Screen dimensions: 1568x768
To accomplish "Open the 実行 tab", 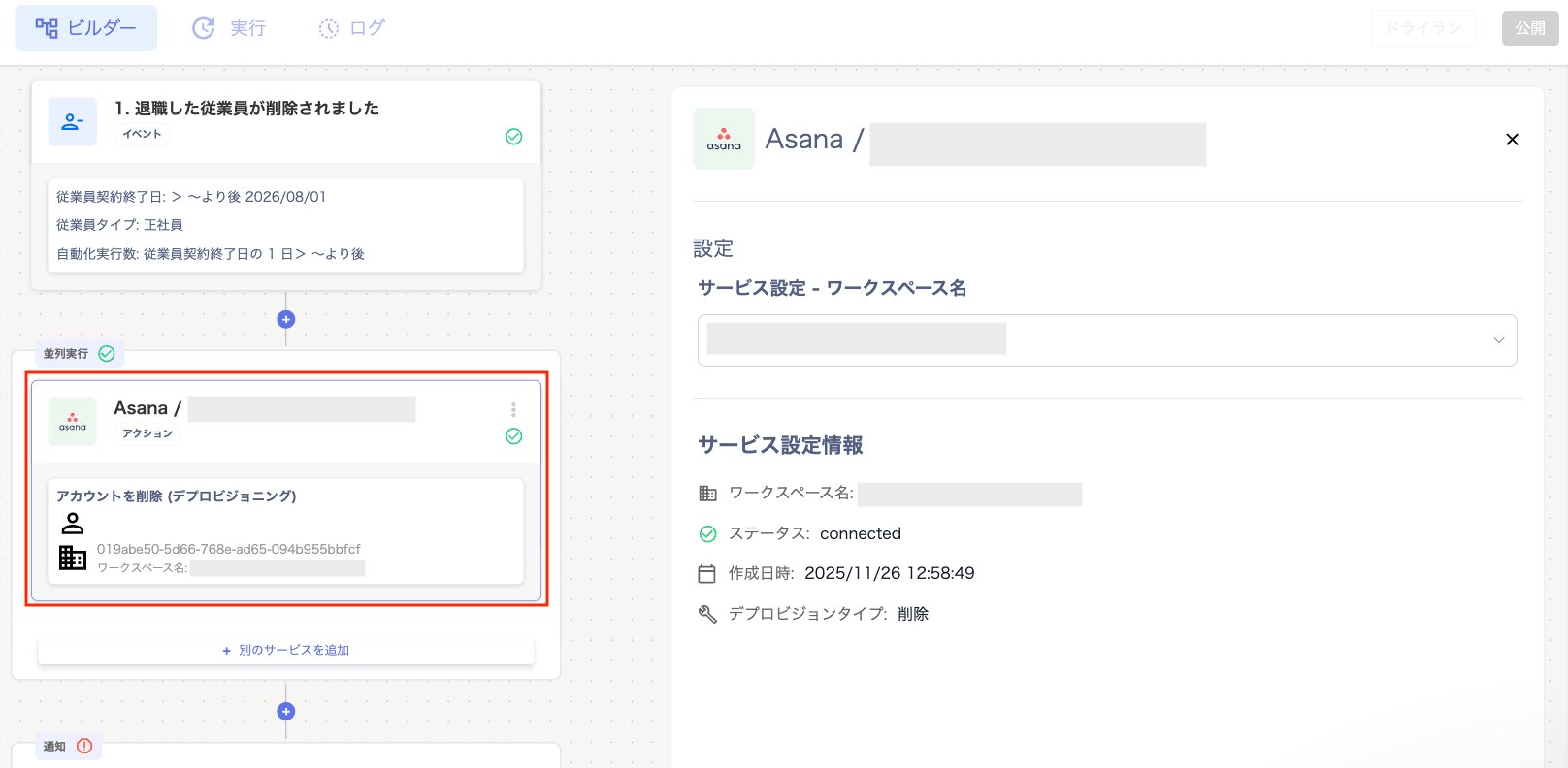I will [229, 28].
